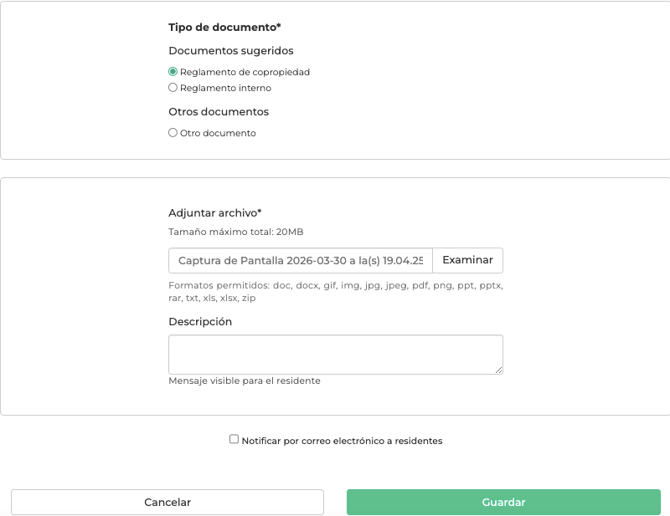Screen dimensions: 670x516
Task: Click the Formatos permitidos help text
Action: point(335,291)
